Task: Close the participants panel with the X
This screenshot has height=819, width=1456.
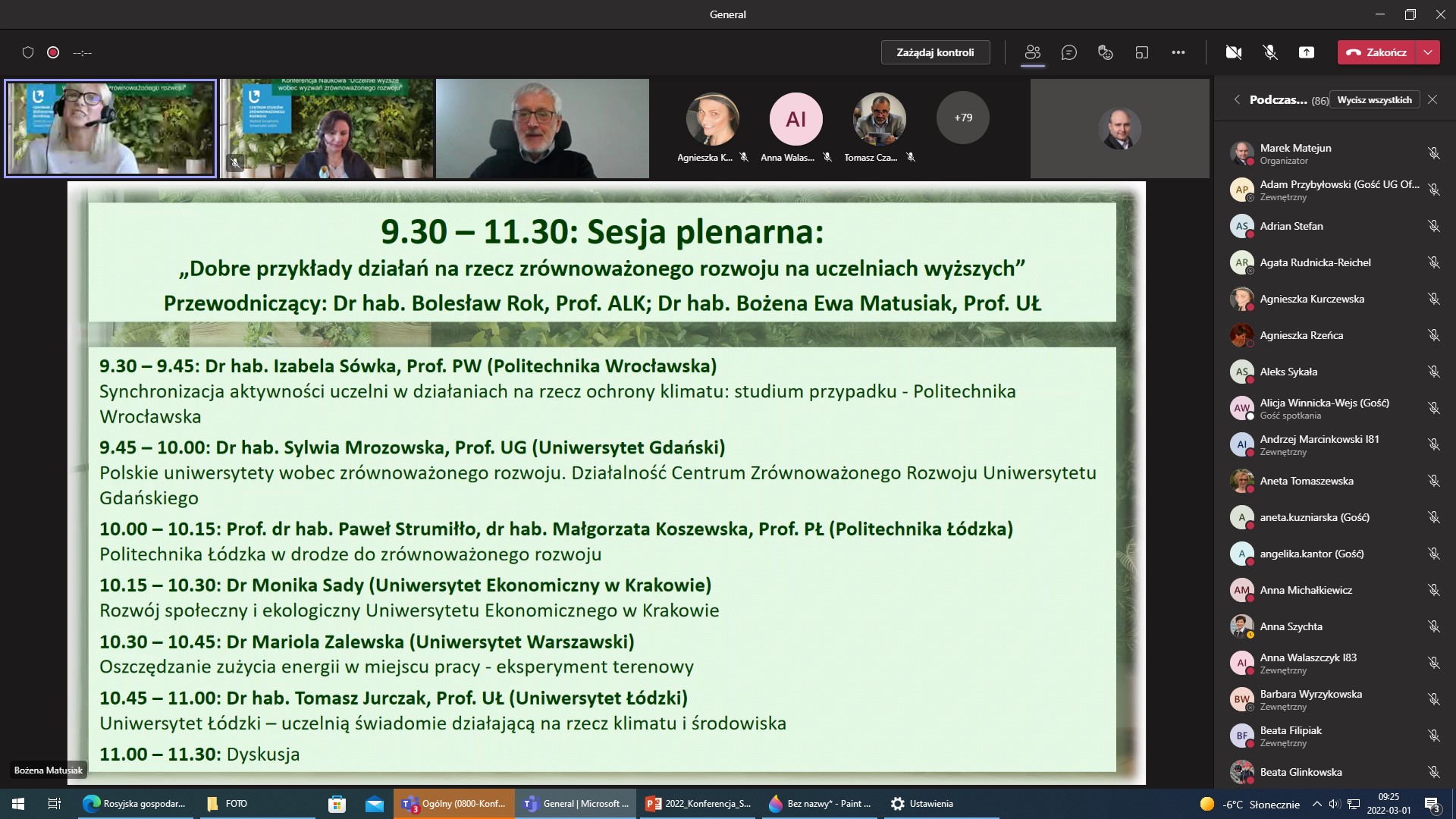Action: pyautogui.click(x=1433, y=99)
